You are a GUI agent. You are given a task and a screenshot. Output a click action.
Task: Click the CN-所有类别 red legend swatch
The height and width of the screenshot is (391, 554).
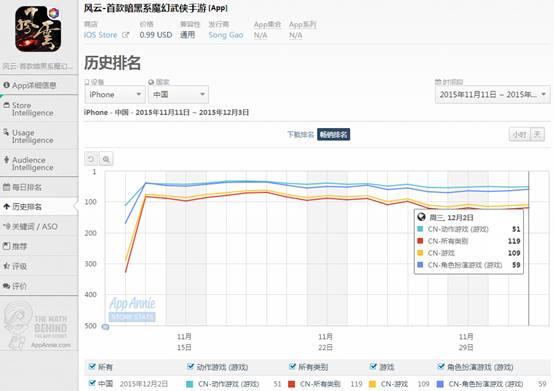(x=291, y=384)
